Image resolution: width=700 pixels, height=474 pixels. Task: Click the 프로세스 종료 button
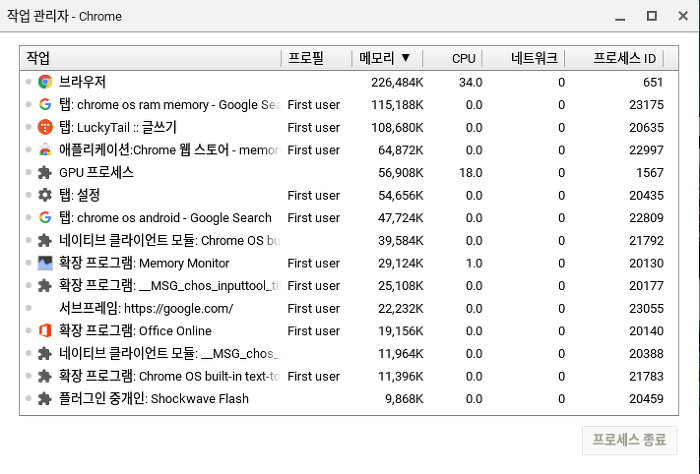(629, 440)
